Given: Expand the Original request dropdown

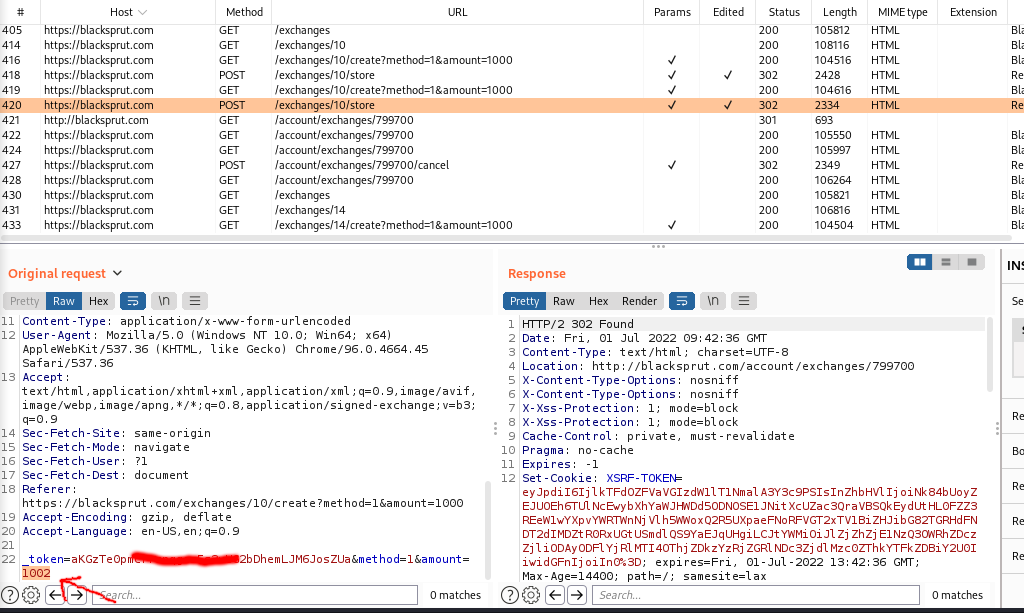Looking at the screenshot, I should click(x=118, y=273).
